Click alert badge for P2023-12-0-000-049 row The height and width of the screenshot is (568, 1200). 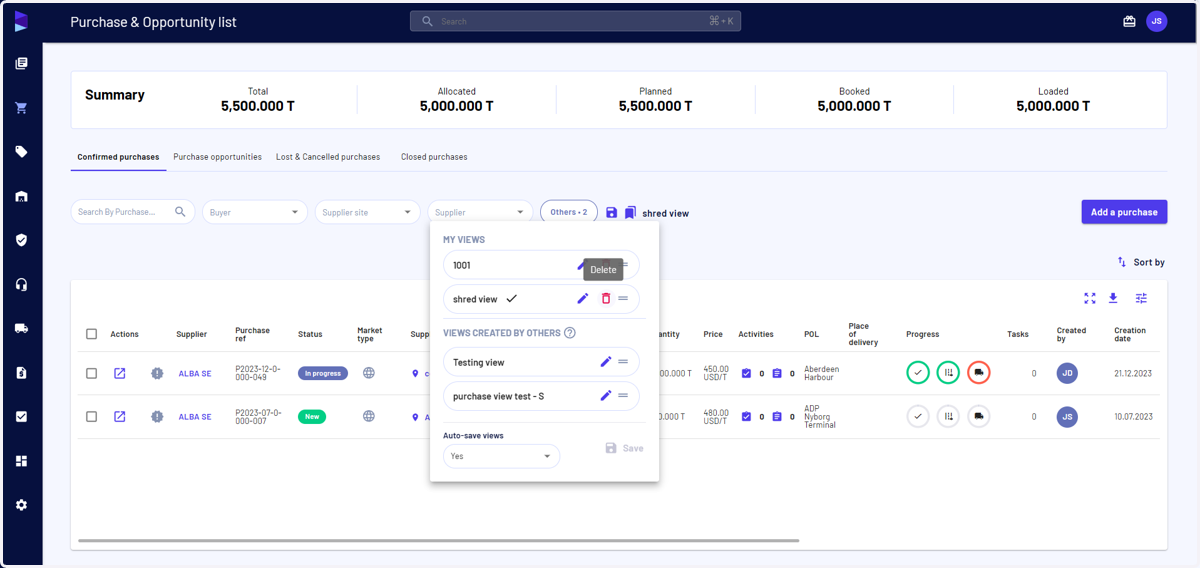[157, 373]
